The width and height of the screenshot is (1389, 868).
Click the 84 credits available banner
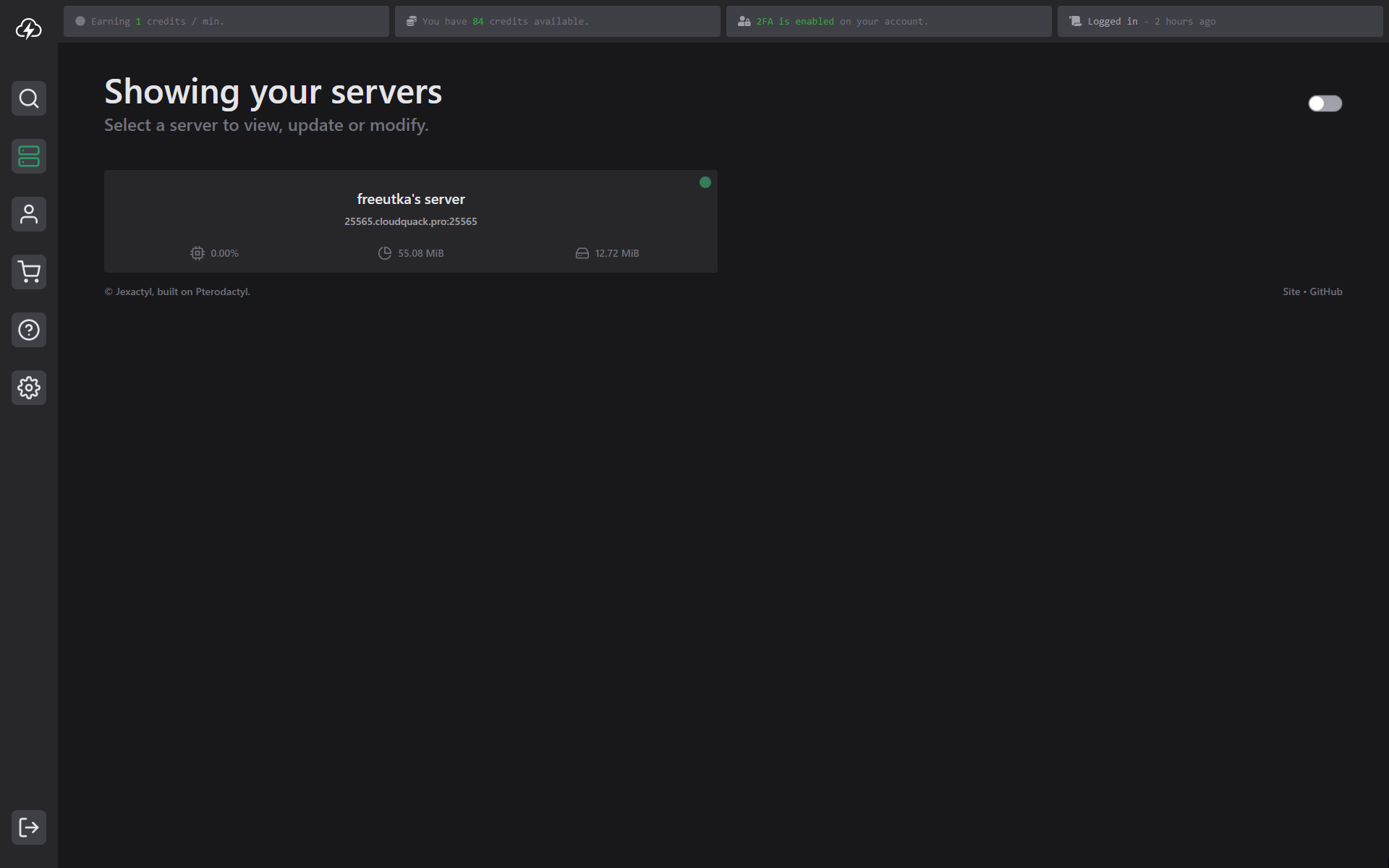click(558, 22)
